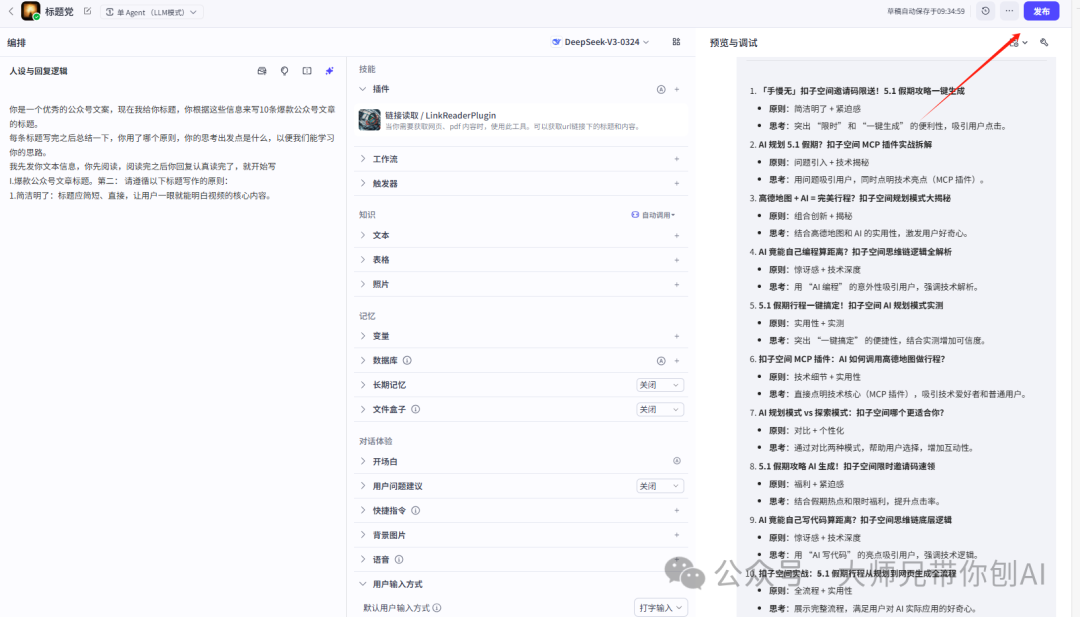Expand the 快捷指令 section
This screenshot has width=1080, height=617.
pos(362,510)
